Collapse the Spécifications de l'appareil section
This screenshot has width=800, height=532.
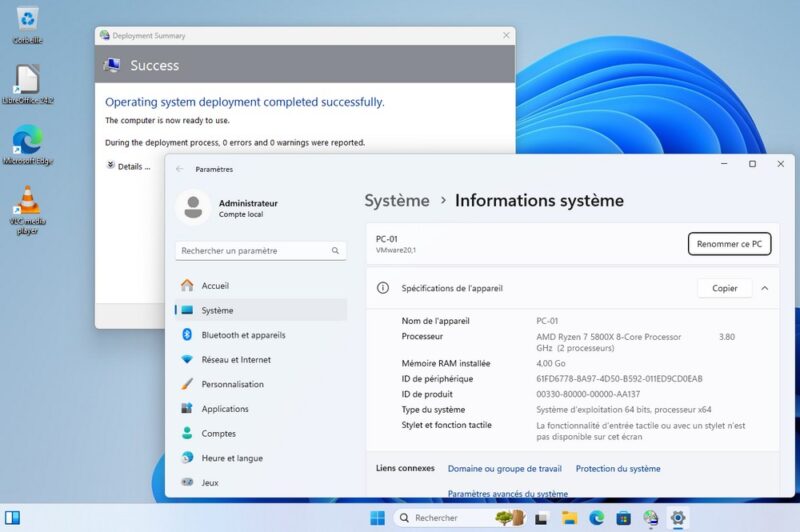pyautogui.click(x=765, y=288)
